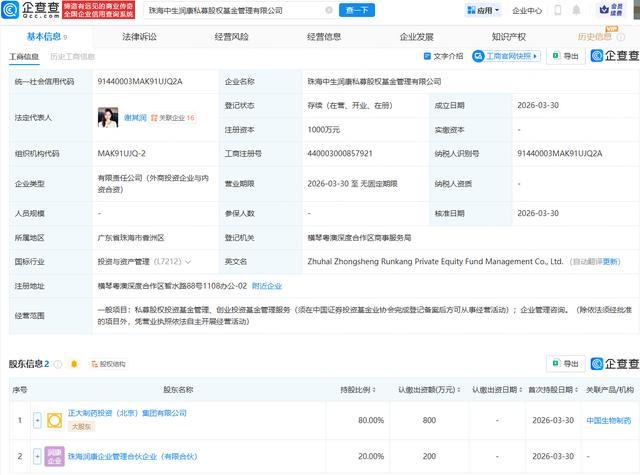Click the 珠海润康 shareholder logo icon
Viewport: 640px width, 475px height.
point(54,456)
